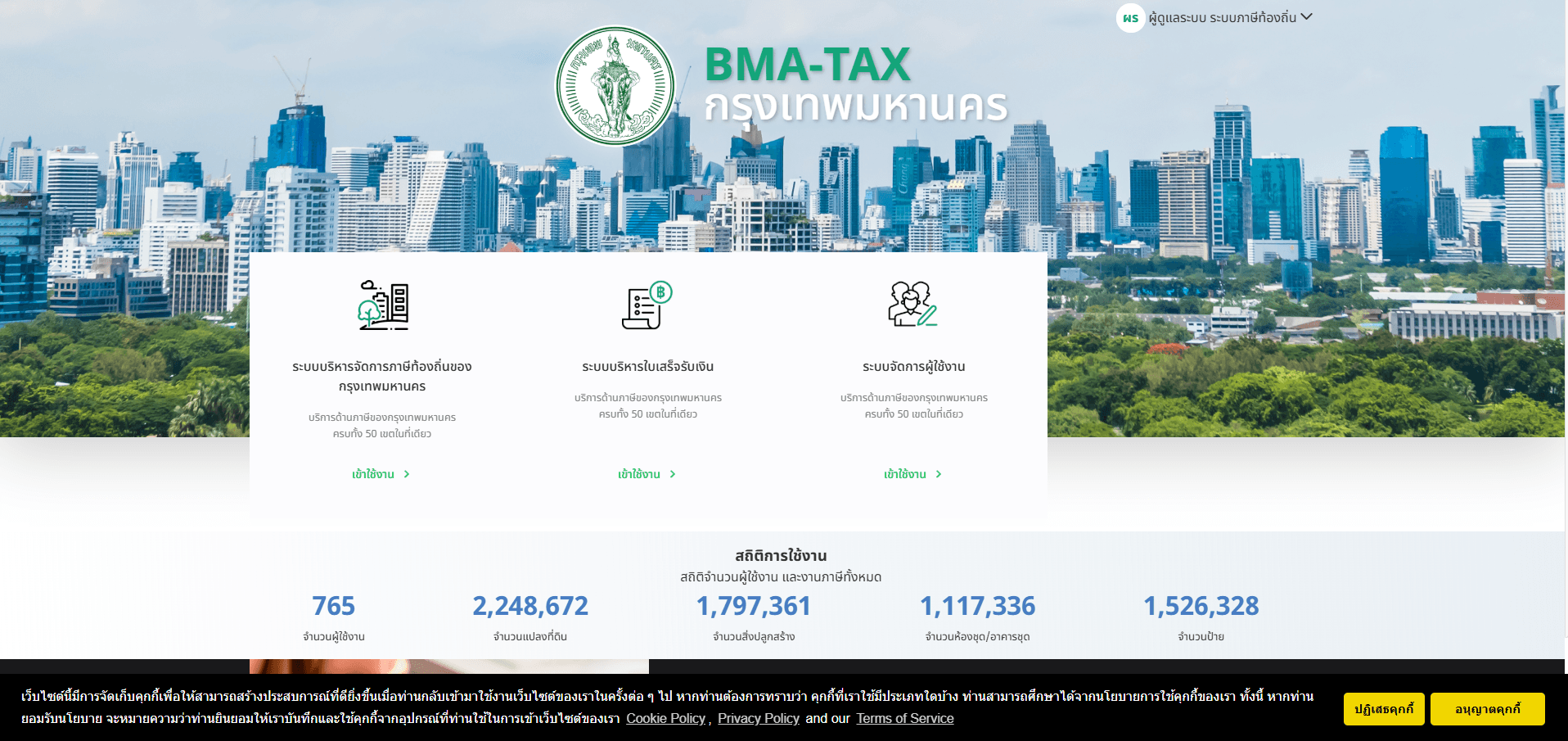Open the Terms of Service link
The height and width of the screenshot is (741, 1568).
click(x=905, y=718)
